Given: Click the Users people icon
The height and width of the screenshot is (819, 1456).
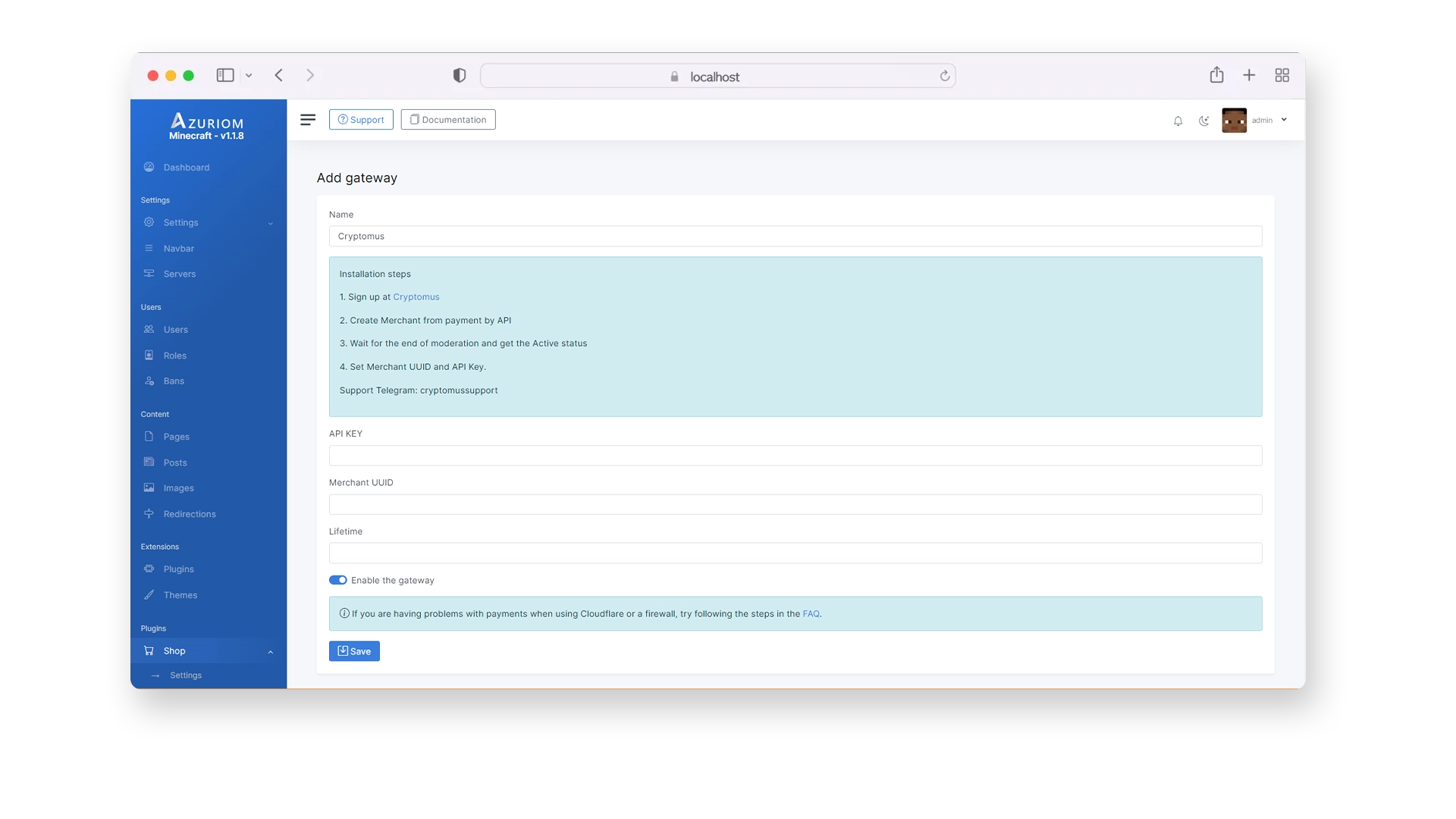Looking at the screenshot, I should 149,329.
